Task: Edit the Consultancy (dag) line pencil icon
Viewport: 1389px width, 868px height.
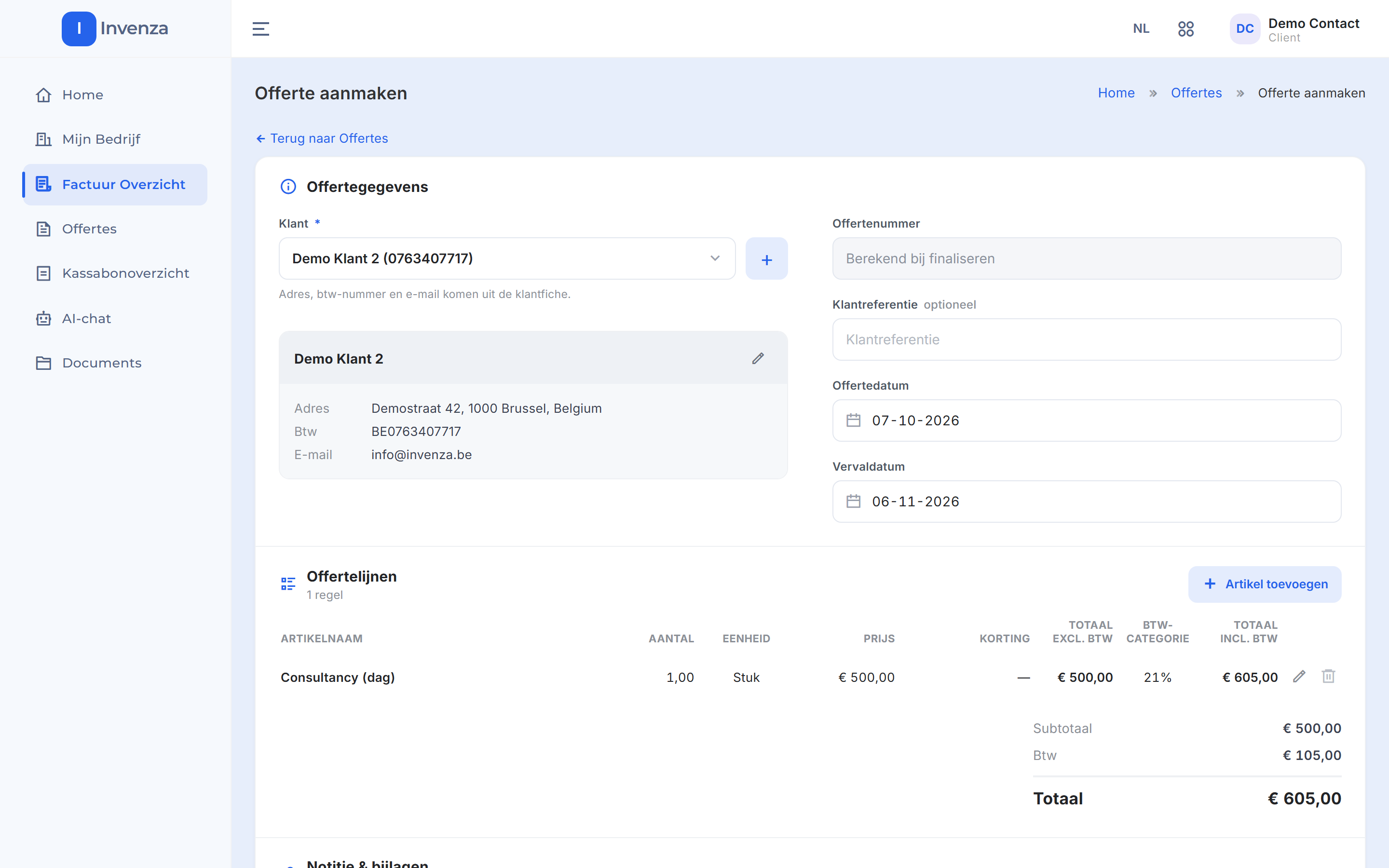Action: pos(1299,676)
